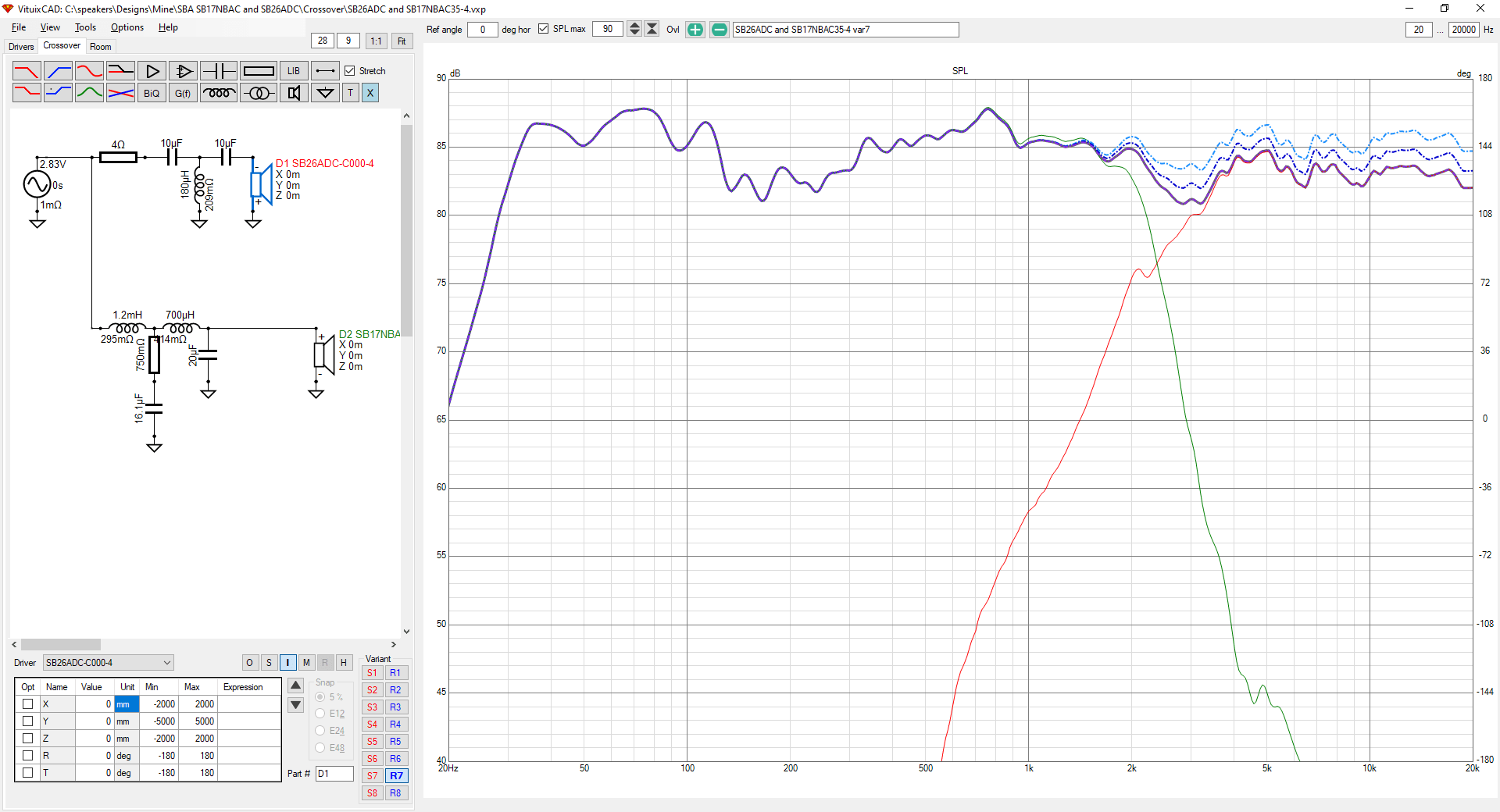The height and width of the screenshot is (812, 1500).
Task: Open the View menu
Action: [x=50, y=27]
